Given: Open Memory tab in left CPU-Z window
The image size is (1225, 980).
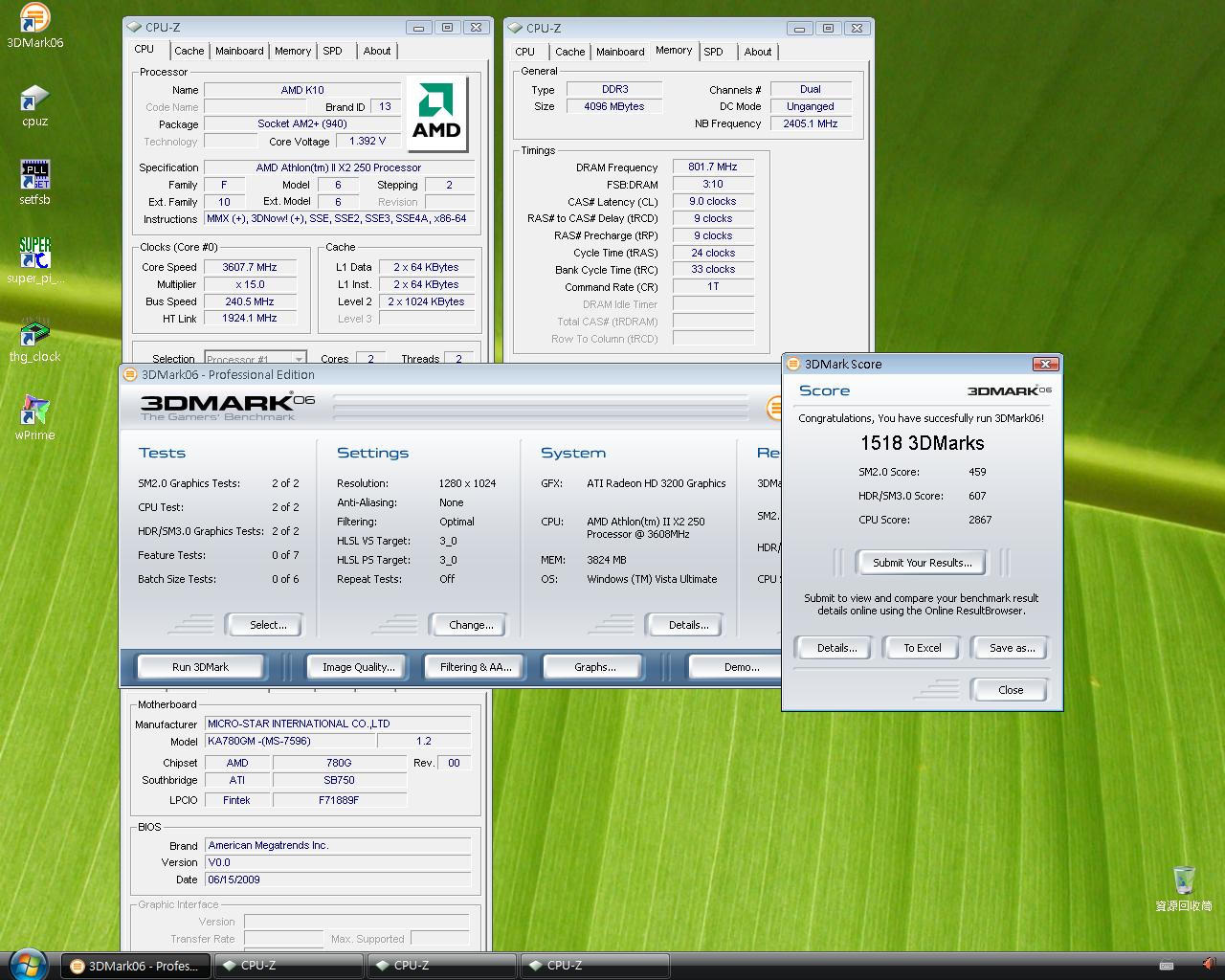Looking at the screenshot, I should 293,51.
